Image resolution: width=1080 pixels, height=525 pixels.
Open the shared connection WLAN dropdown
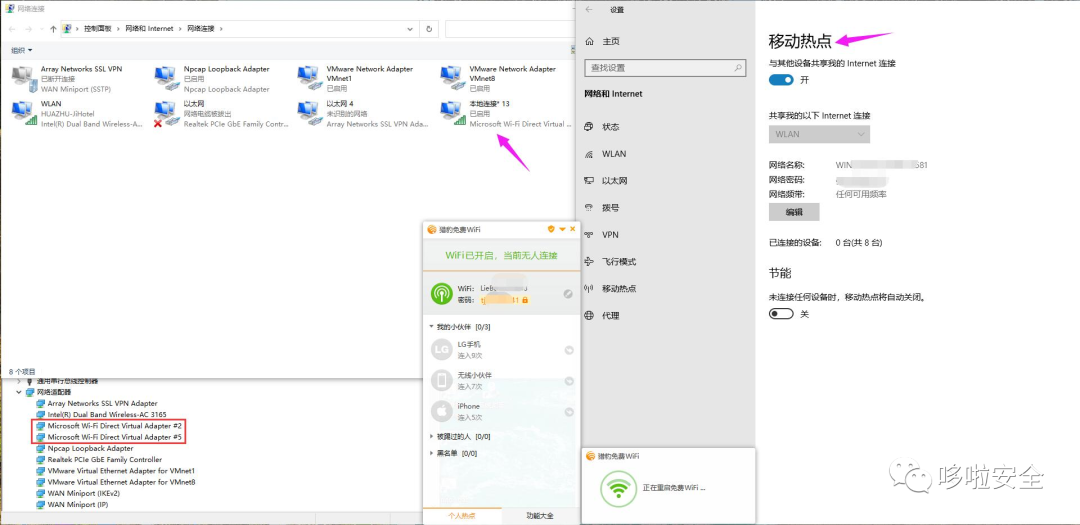(819, 134)
